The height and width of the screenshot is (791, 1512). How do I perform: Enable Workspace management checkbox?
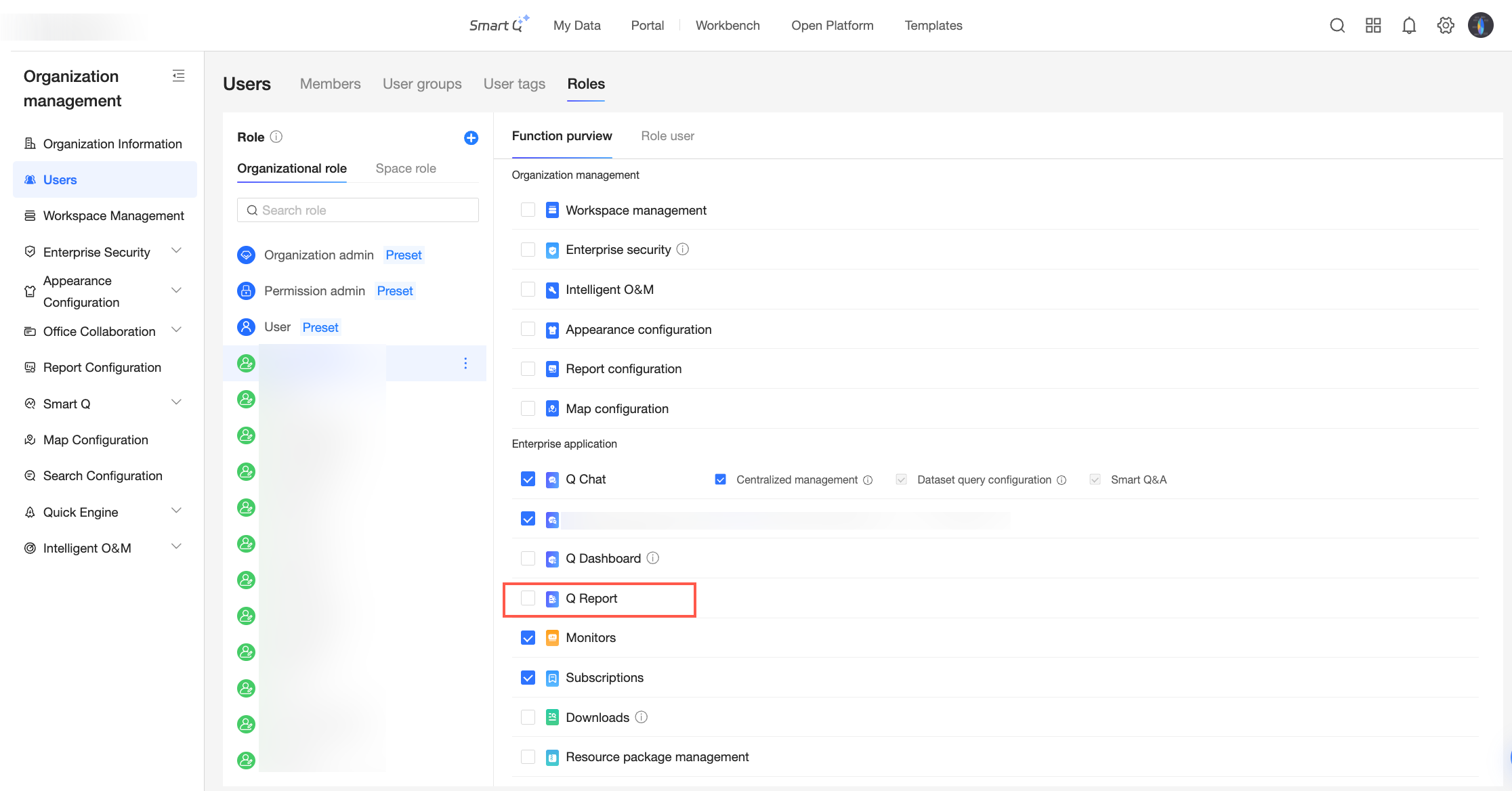[x=528, y=210]
